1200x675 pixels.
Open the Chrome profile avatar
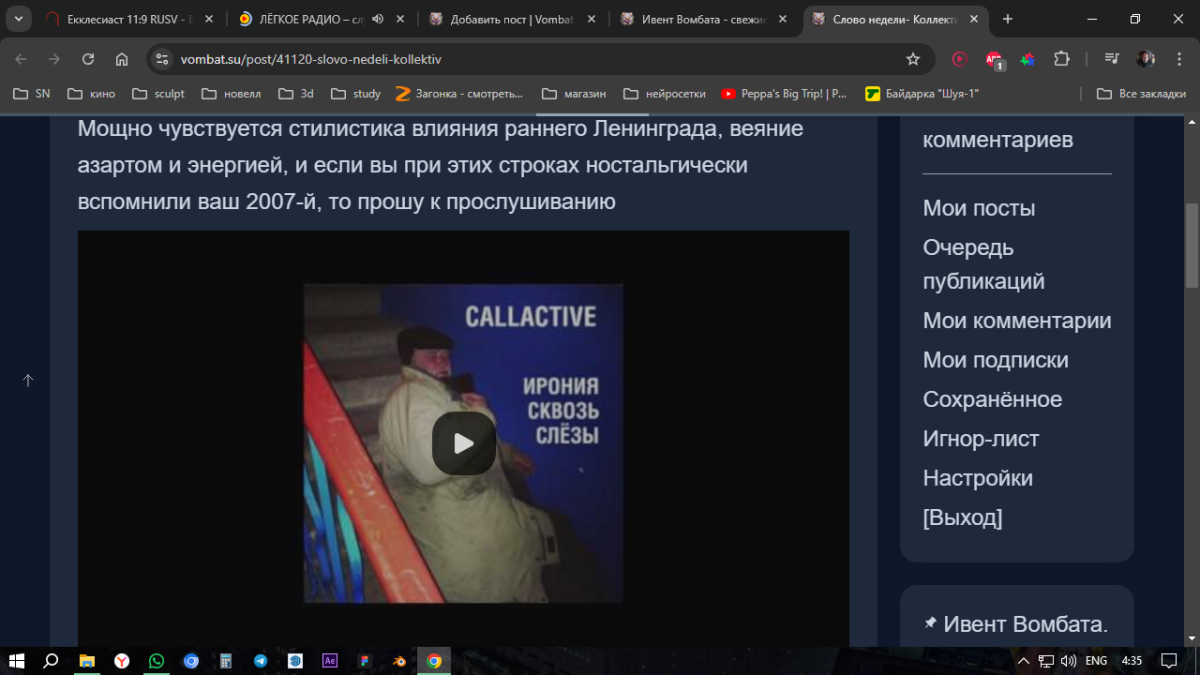coord(1146,59)
